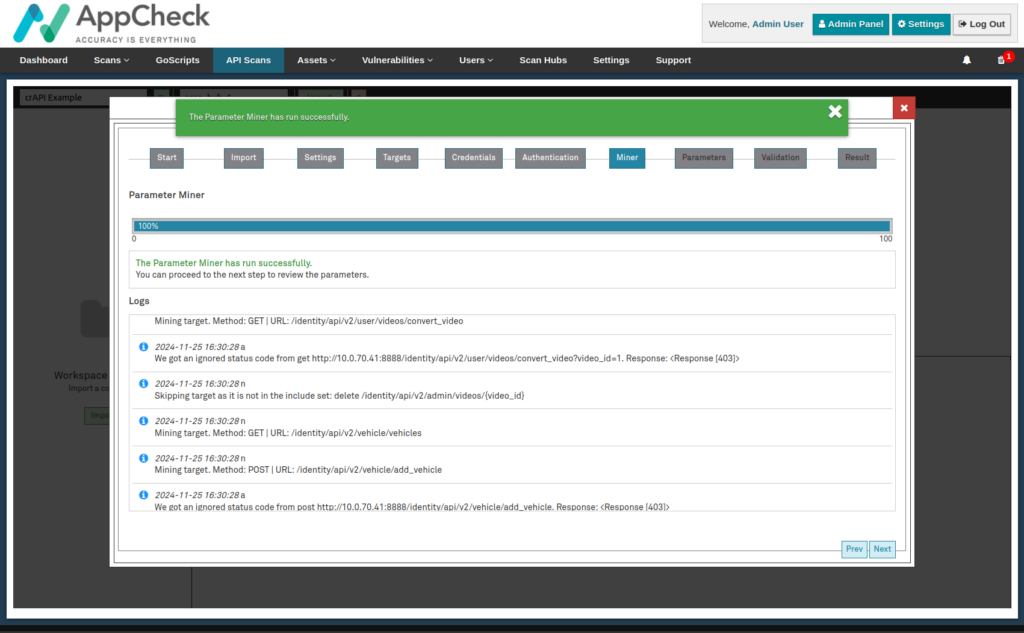Click the notification bell icon
Viewport: 1024px width, 633px height.
point(966,60)
